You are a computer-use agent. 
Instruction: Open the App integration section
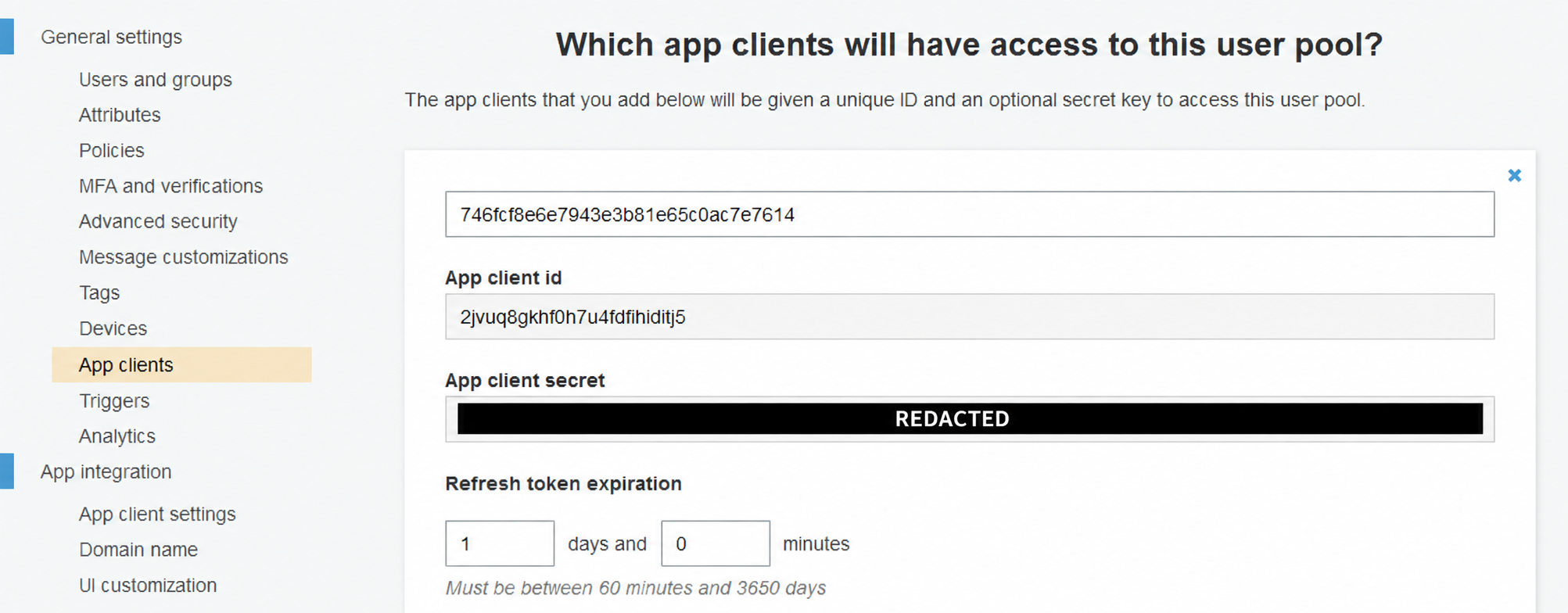click(x=106, y=471)
